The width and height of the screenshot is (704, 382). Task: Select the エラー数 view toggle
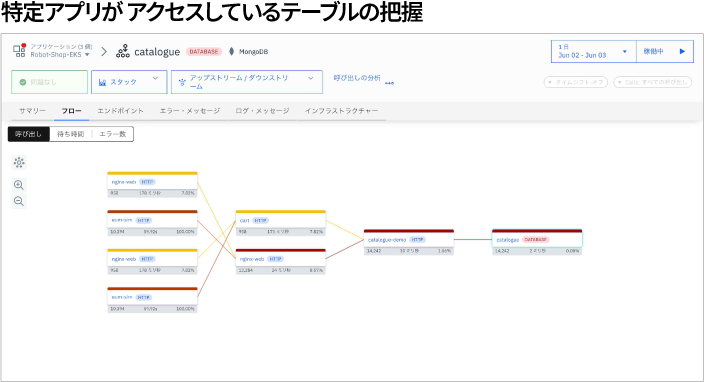(x=113, y=134)
